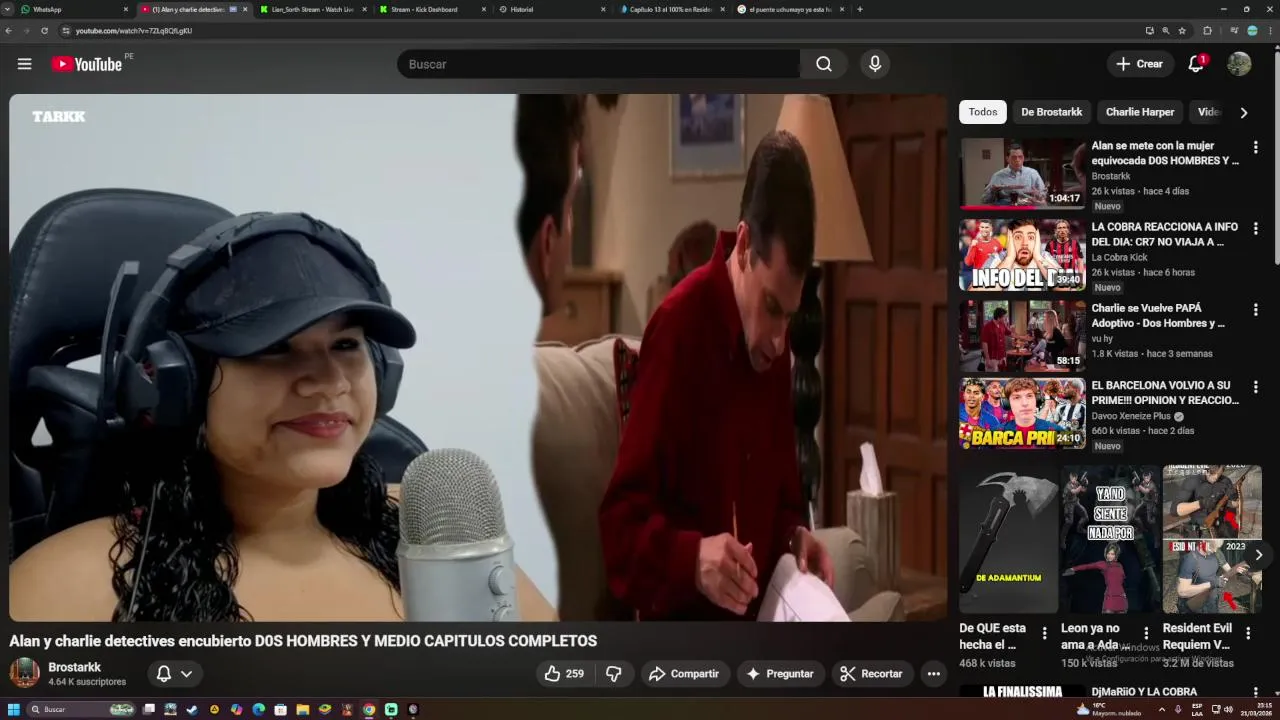This screenshot has height=720, width=1280.
Task: Select the 'De Brostarkk' filter chip
Action: (1051, 112)
